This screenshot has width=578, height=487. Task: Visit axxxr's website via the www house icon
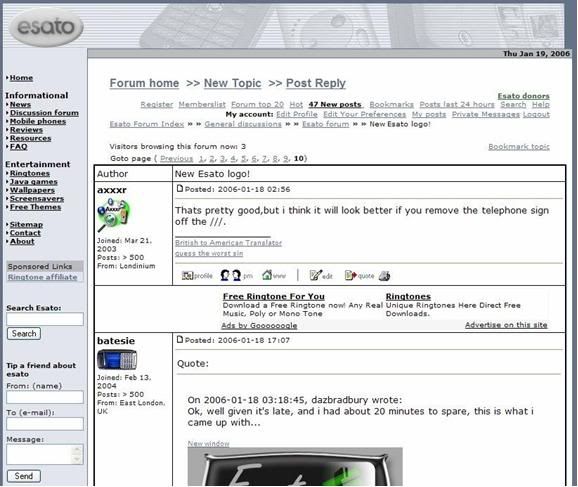pyautogui.click(x=274, y=275)
